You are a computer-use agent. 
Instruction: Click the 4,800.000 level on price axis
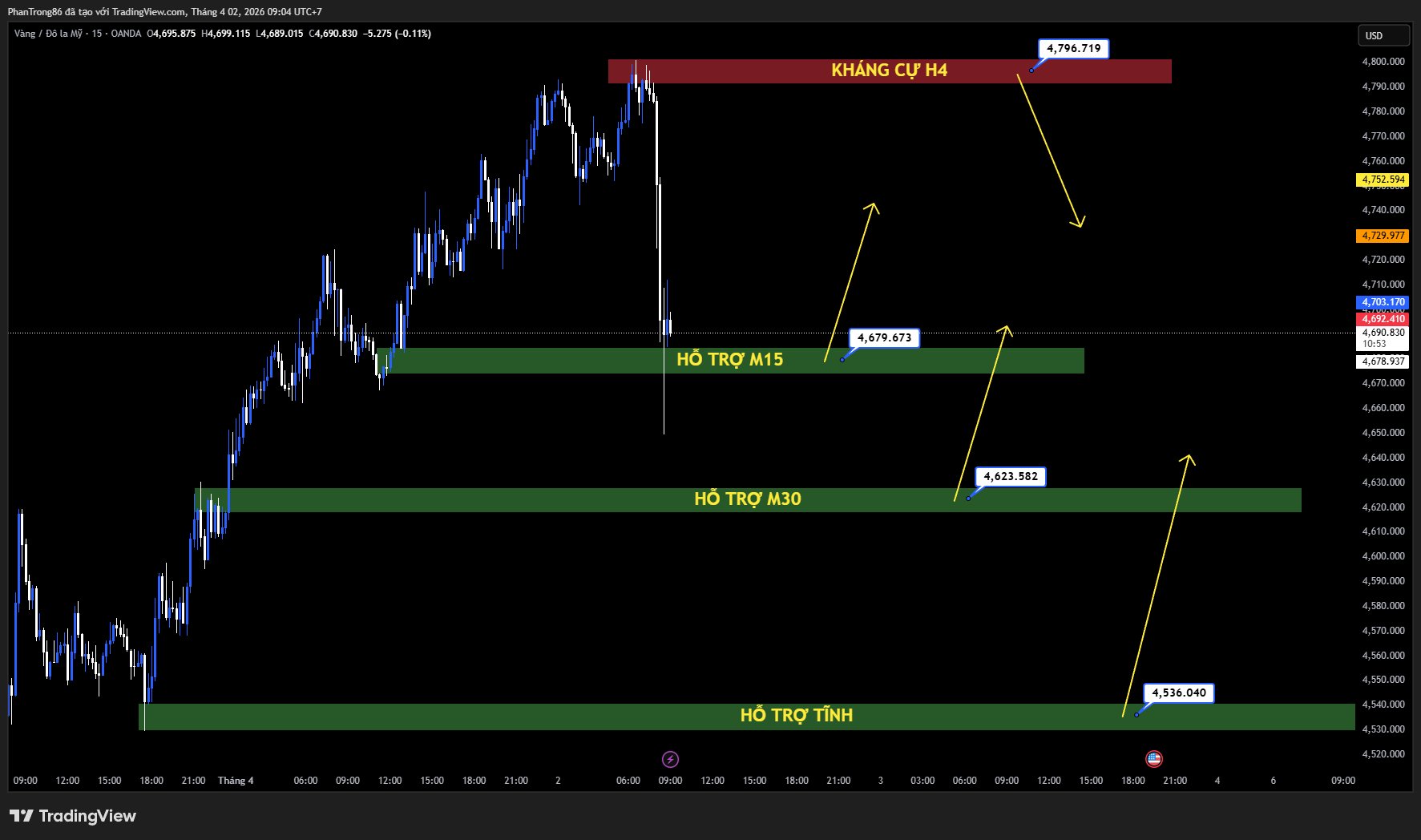[1383, 62]
